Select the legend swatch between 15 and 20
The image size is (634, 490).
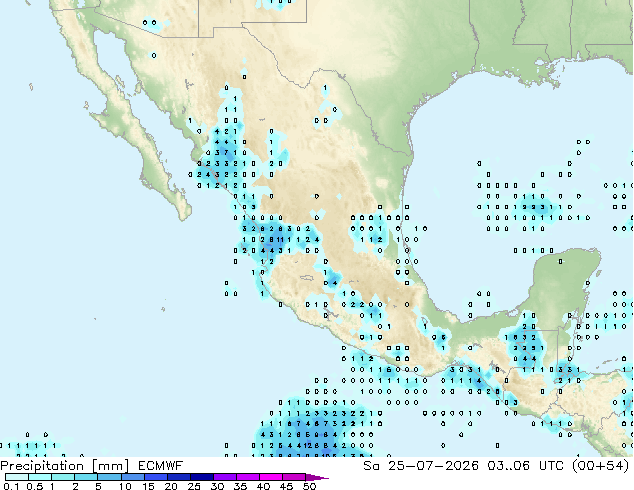click(x=155, y=477)
